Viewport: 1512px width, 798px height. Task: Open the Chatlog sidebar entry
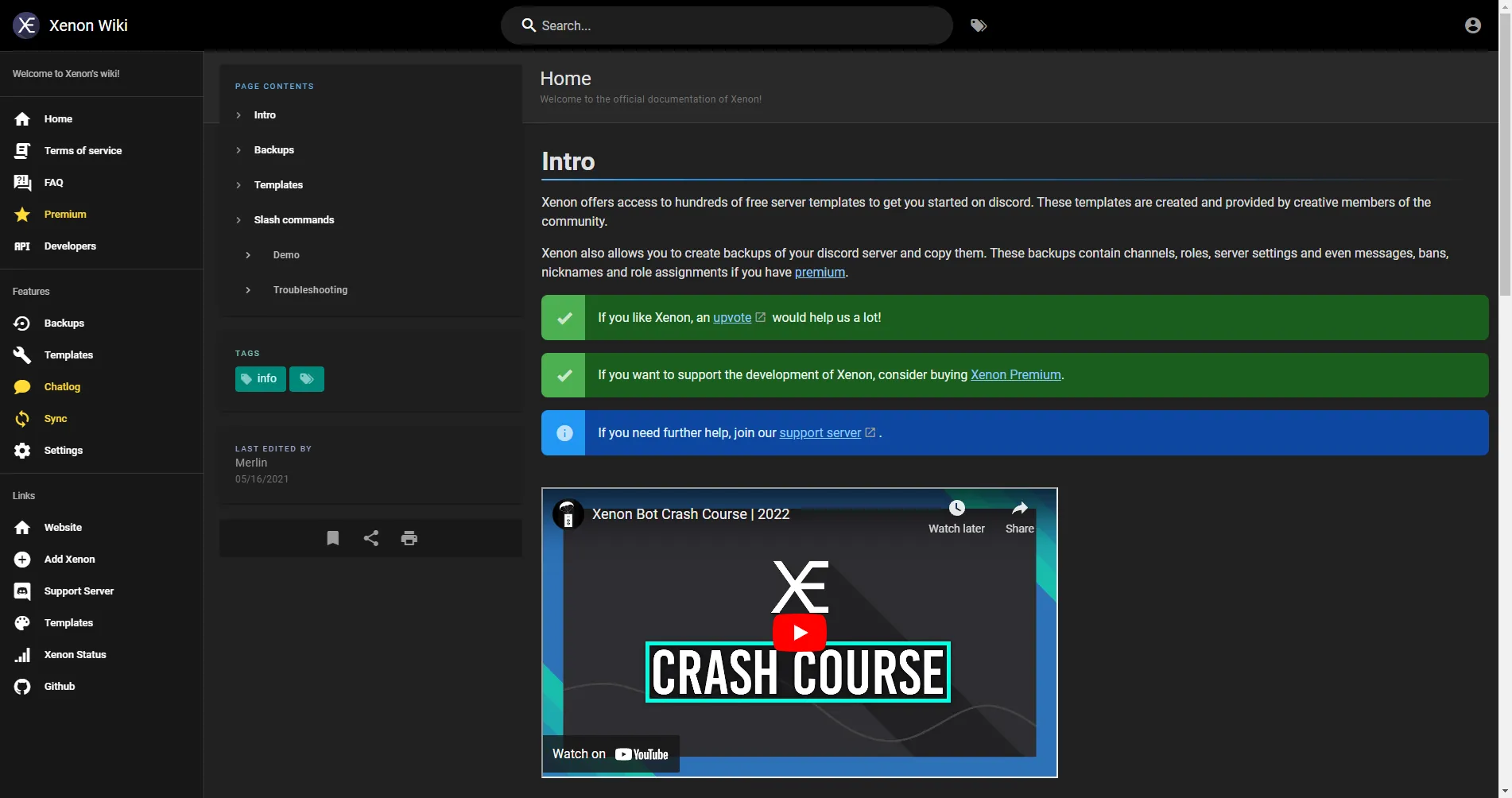pos(102,387)
